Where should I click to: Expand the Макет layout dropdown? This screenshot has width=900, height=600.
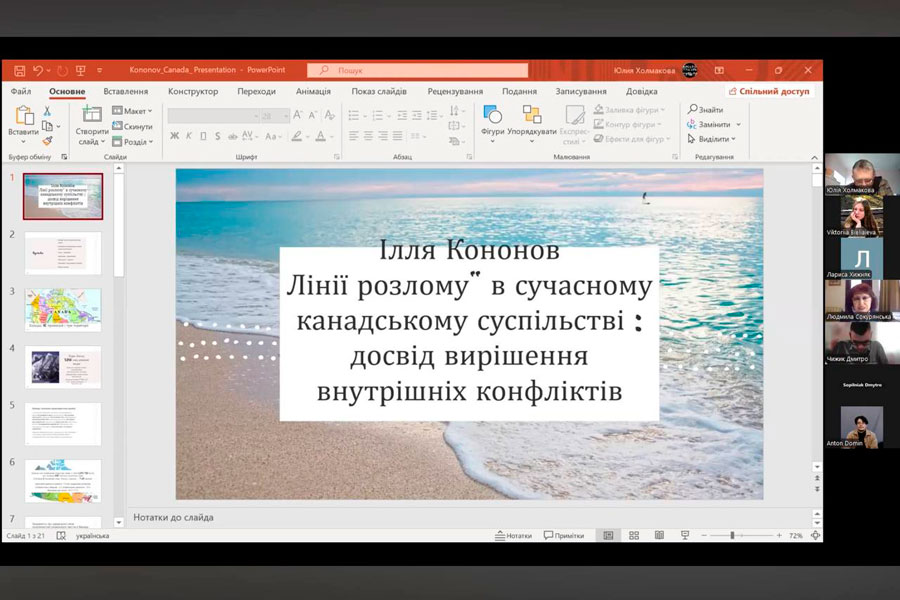[132, 111]
